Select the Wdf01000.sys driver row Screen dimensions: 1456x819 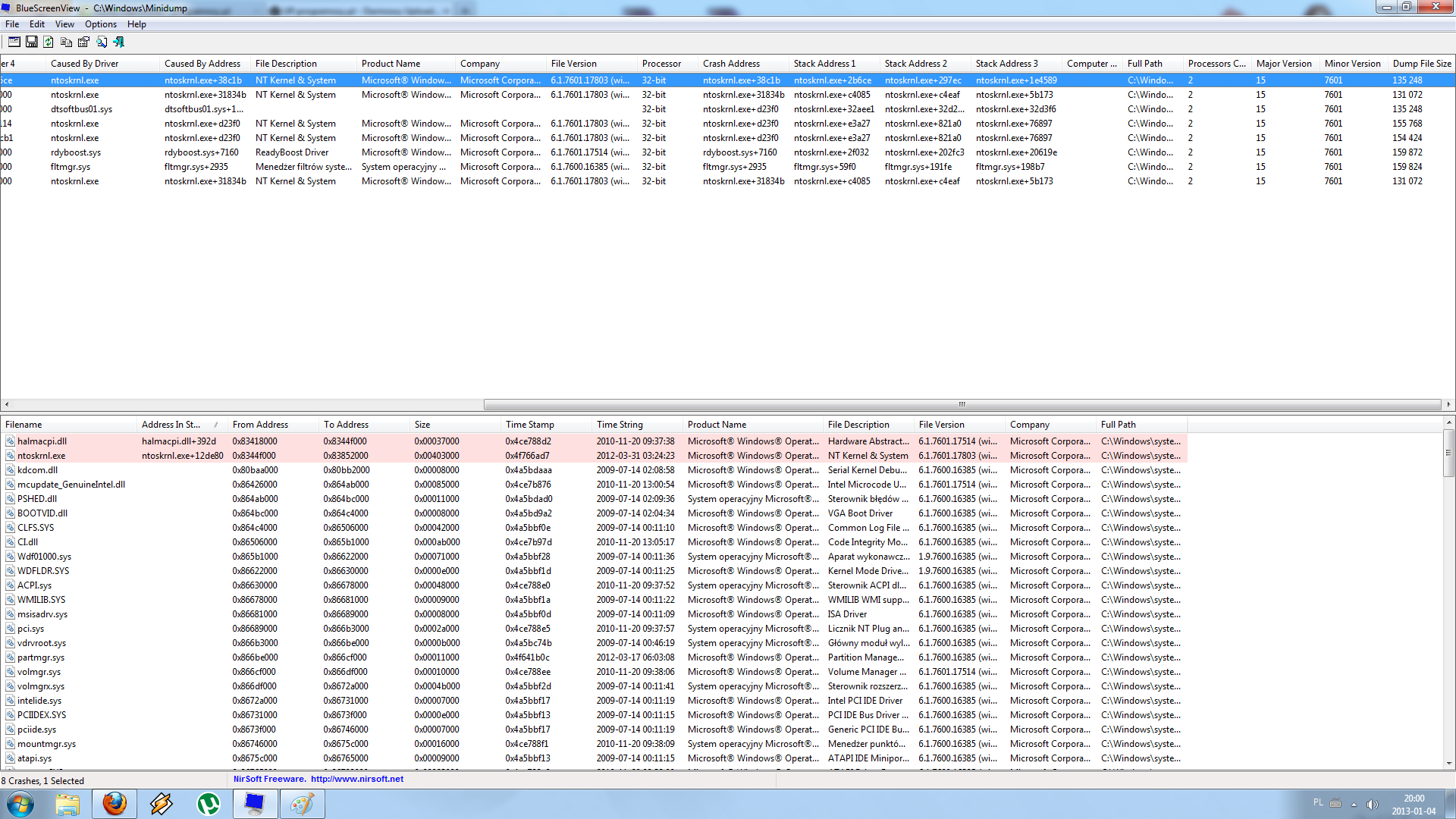click(595, 557)
